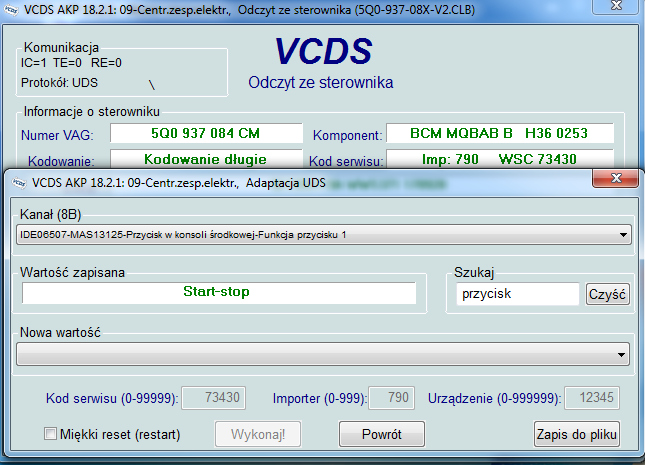This screenshot has width=645, height=465.
Task: Click the Kodowanie długie field
Action: 206,159
